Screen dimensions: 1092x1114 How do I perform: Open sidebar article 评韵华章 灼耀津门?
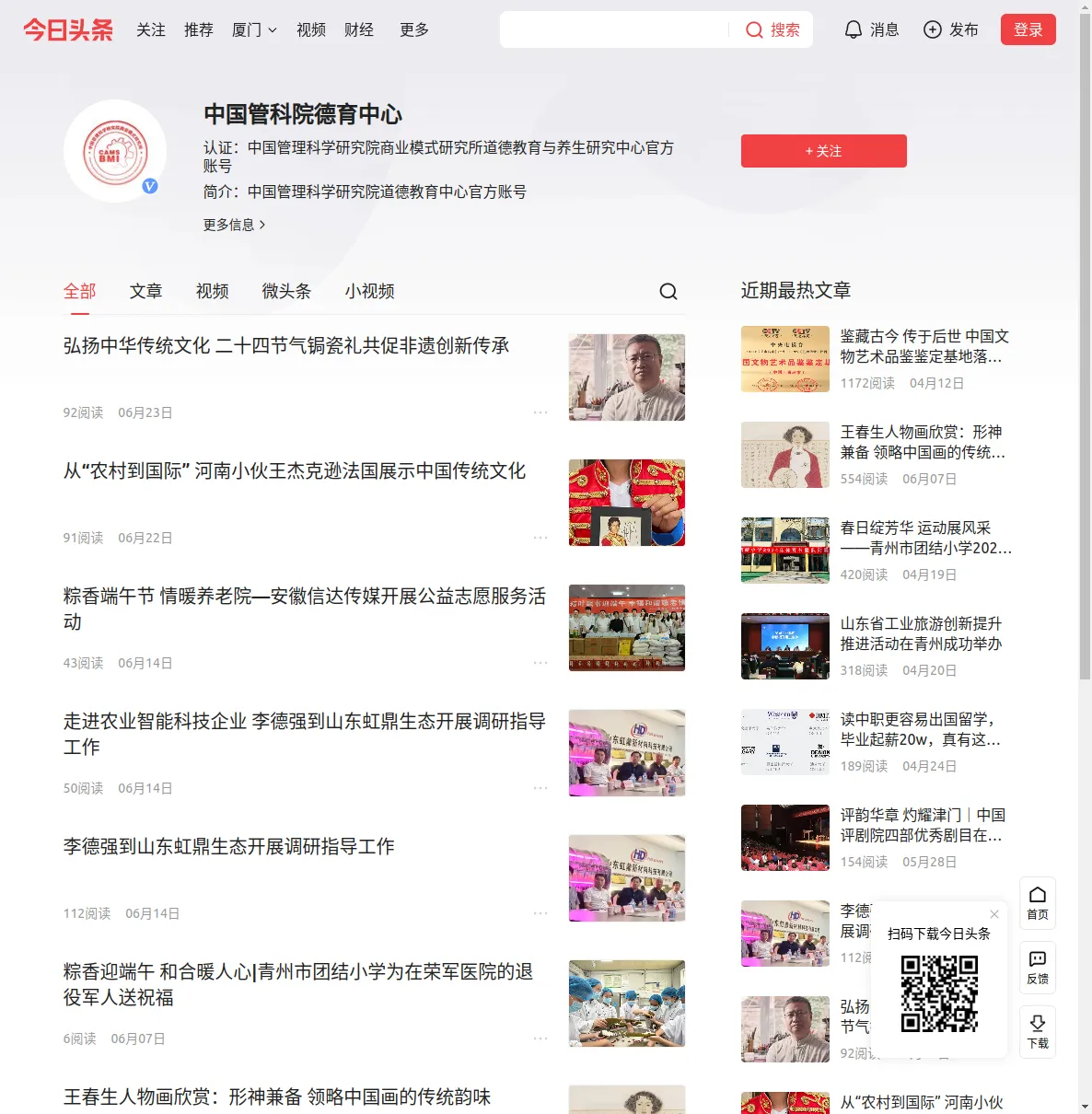point(924,825)
